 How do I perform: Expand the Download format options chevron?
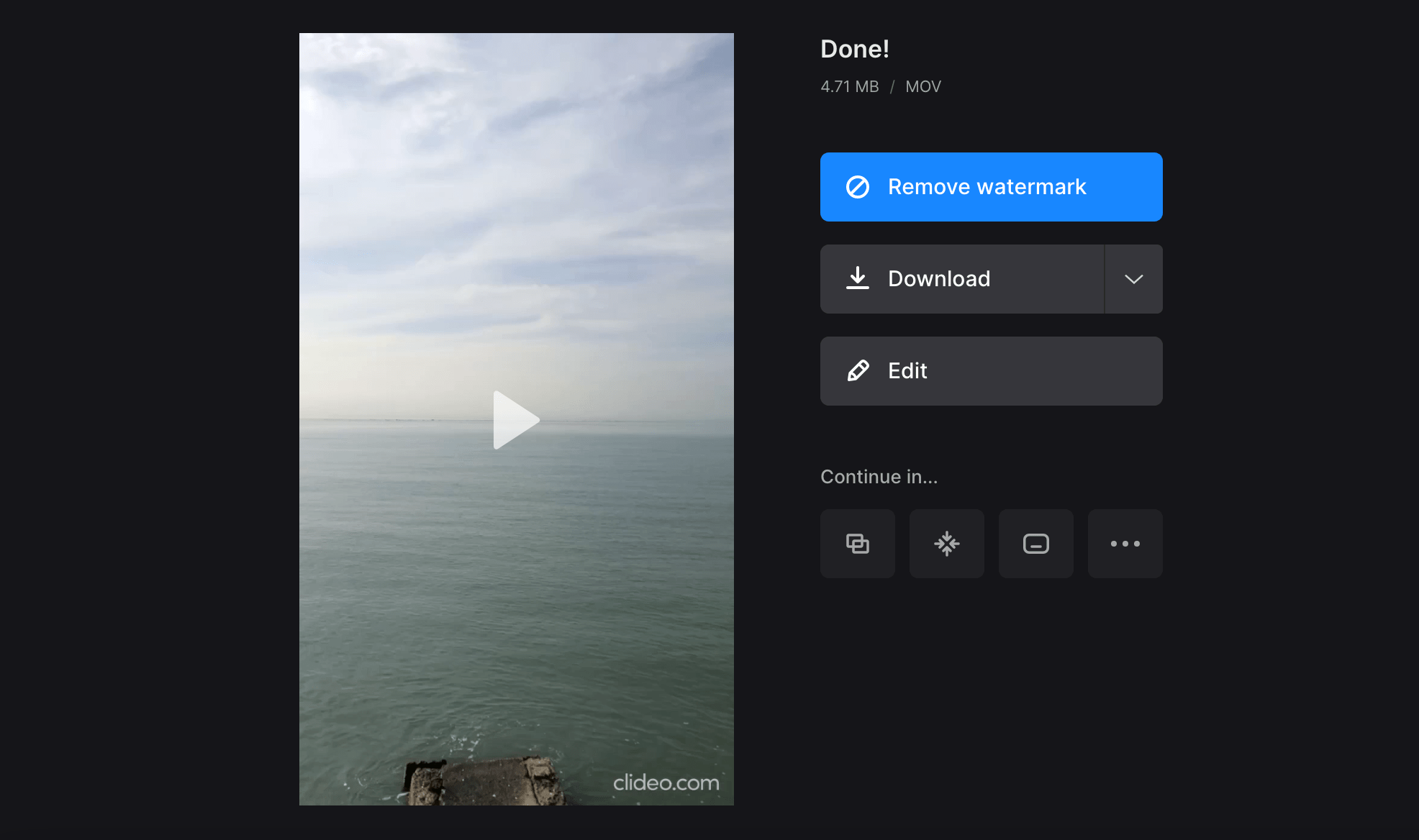click(x=1133, y=279)
